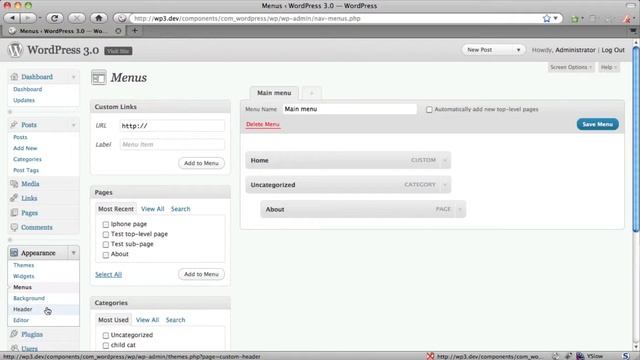The height and width of the screenshot is (360, 640).
Task: Open Background under Appearance menu
Action: click(x=29, y=298)
